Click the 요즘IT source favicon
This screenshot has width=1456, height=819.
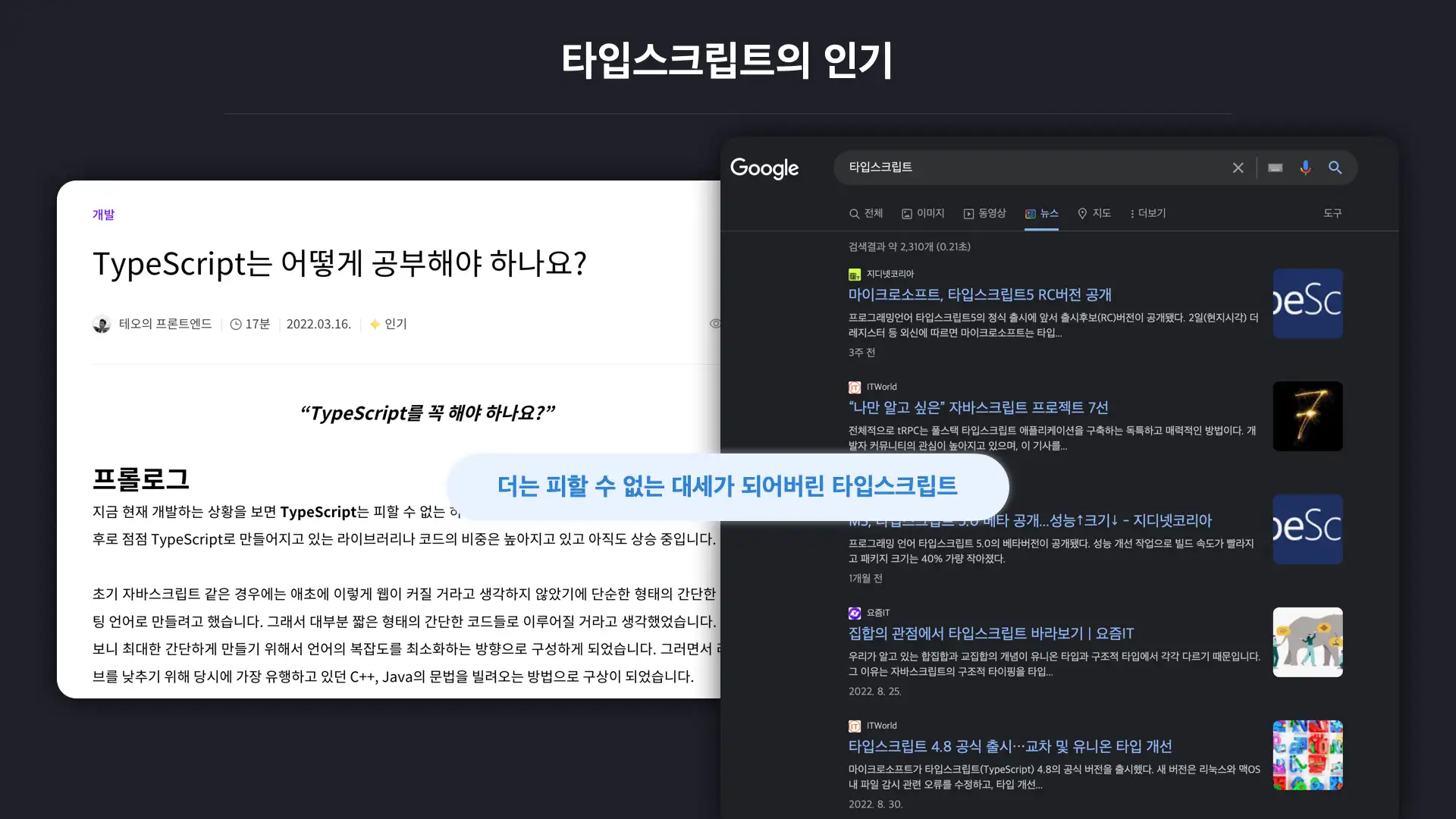(x=855, y=613)
